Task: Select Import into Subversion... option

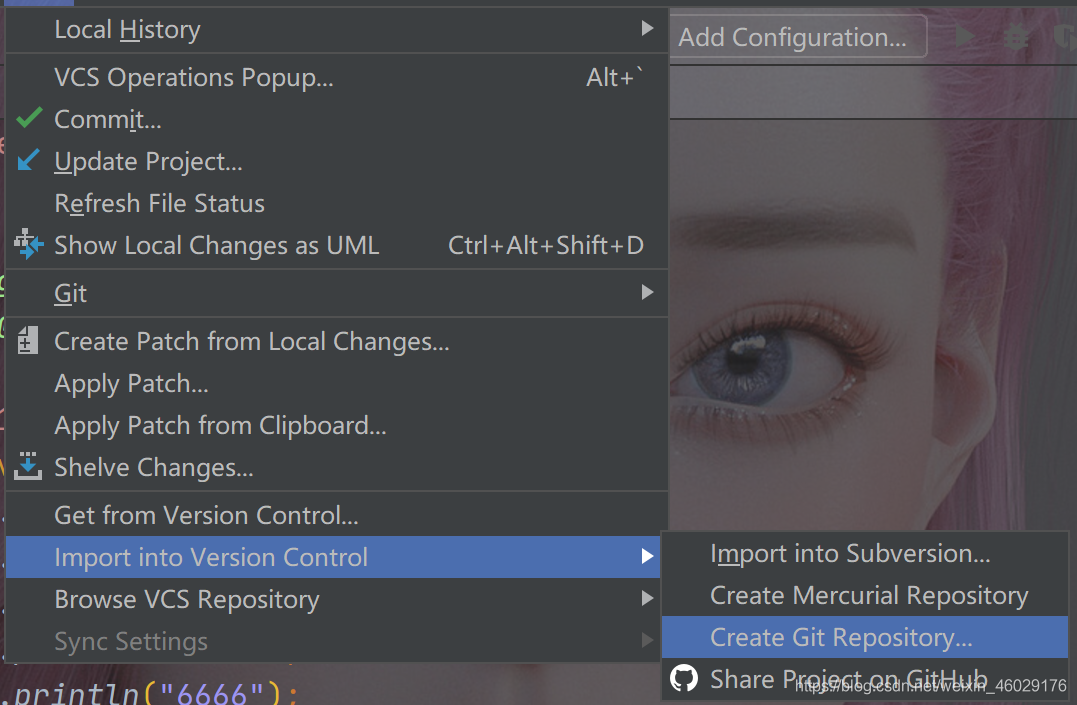Action: 850,553
